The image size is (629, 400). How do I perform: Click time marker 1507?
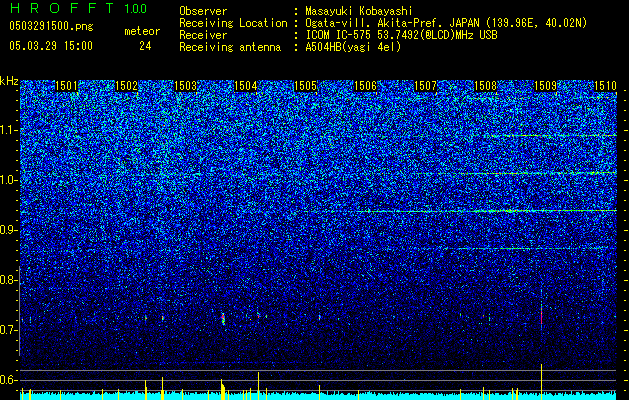tap(426, 86)
